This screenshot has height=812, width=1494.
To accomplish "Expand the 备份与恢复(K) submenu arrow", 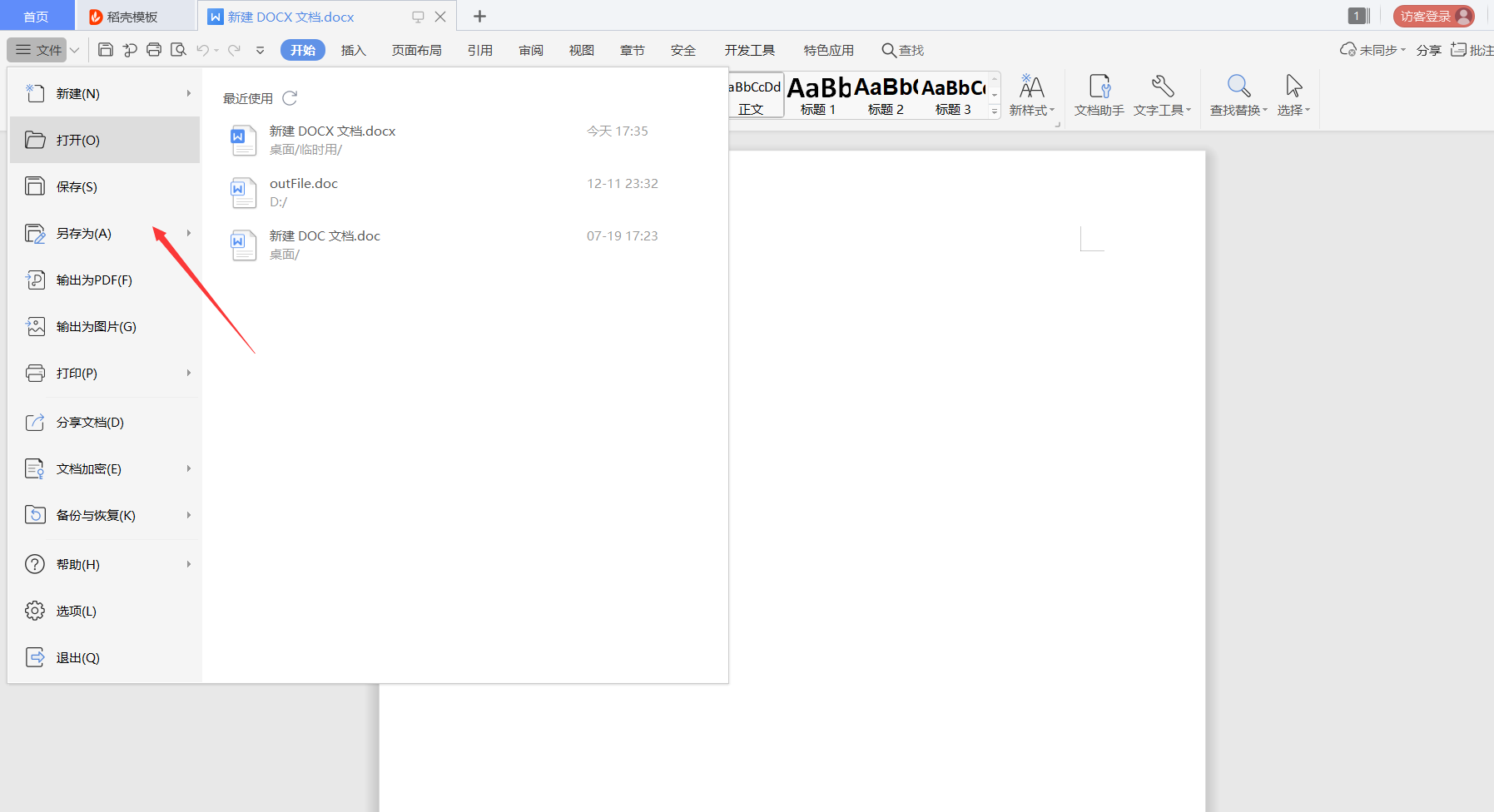I will coord(189,515).
